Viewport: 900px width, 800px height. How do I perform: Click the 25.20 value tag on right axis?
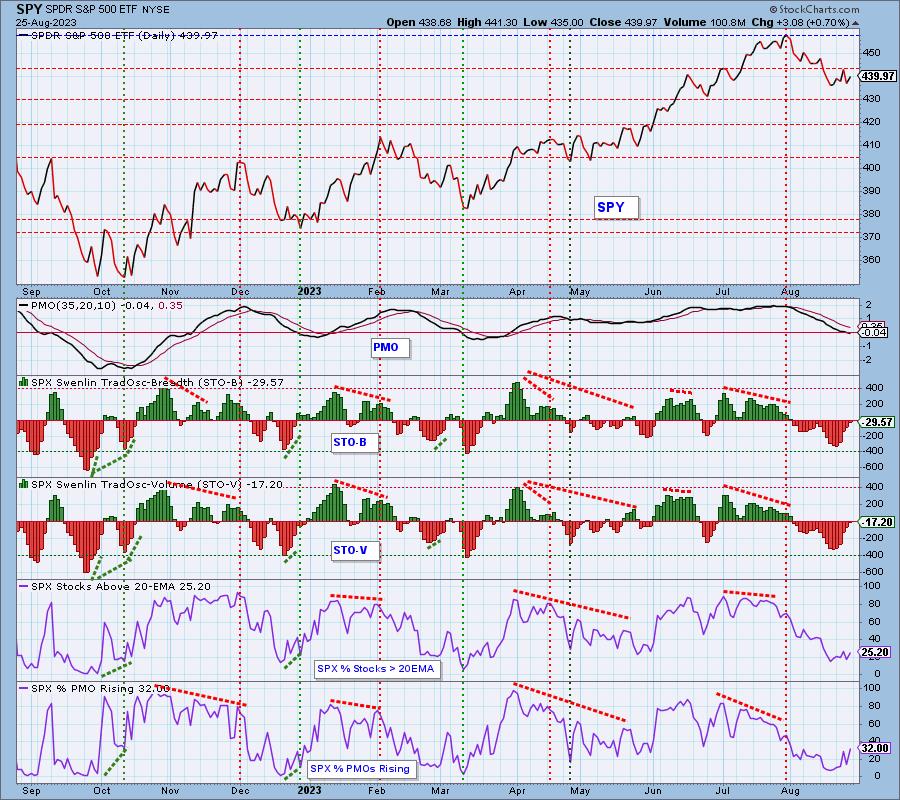point(875,653)
